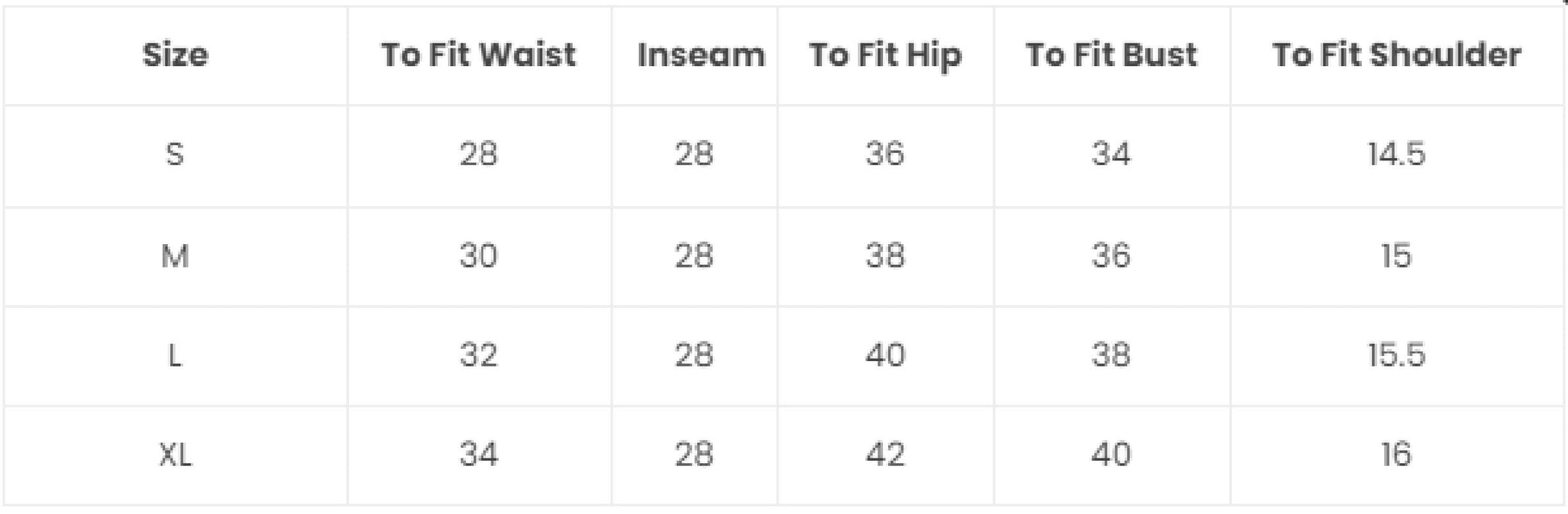Viewport: 1568px width, 514px height.
Task: Click bust value 40 in size XL row
Action: tap(1111, 454)
